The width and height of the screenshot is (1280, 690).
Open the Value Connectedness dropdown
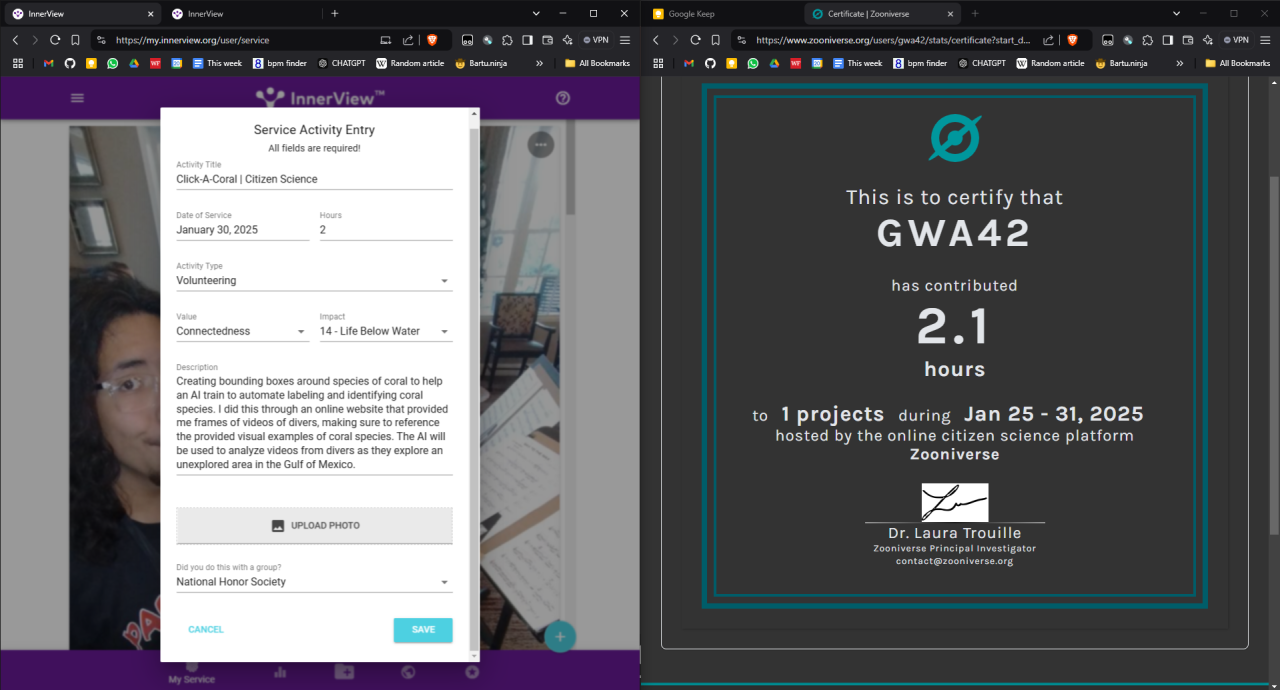pos(242,331)
